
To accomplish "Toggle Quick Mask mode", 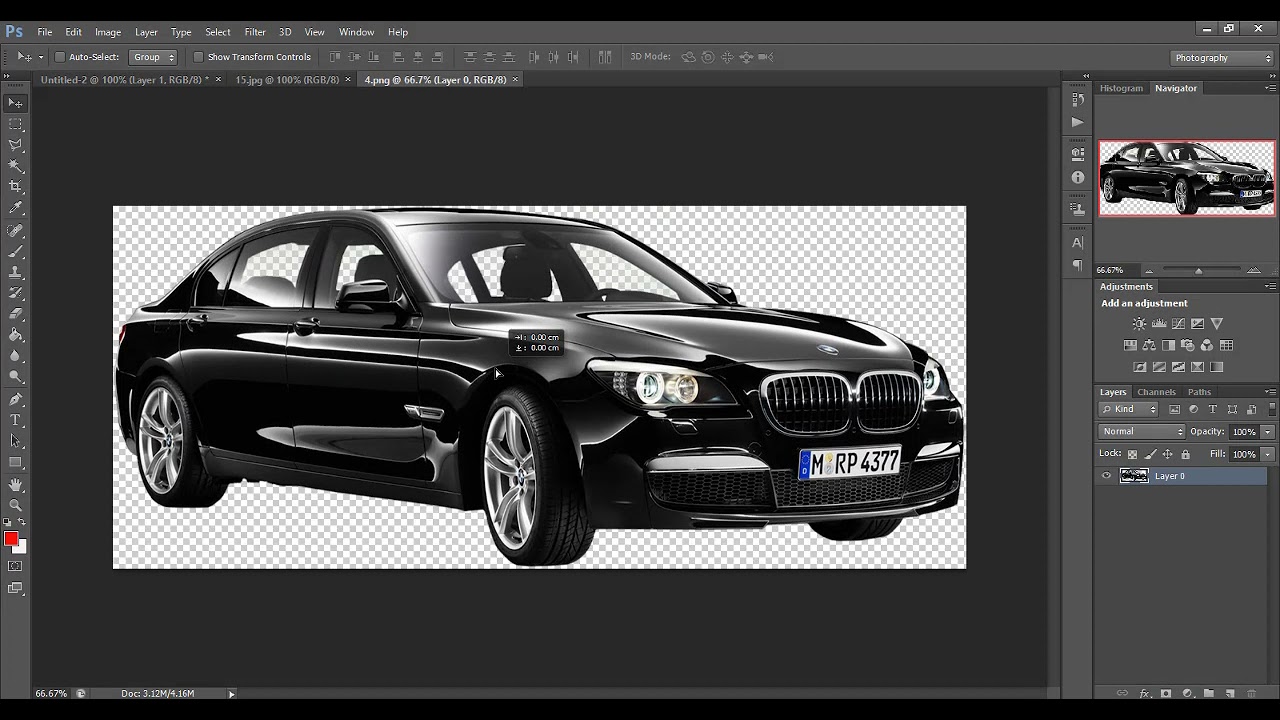I will pos(16,566).
